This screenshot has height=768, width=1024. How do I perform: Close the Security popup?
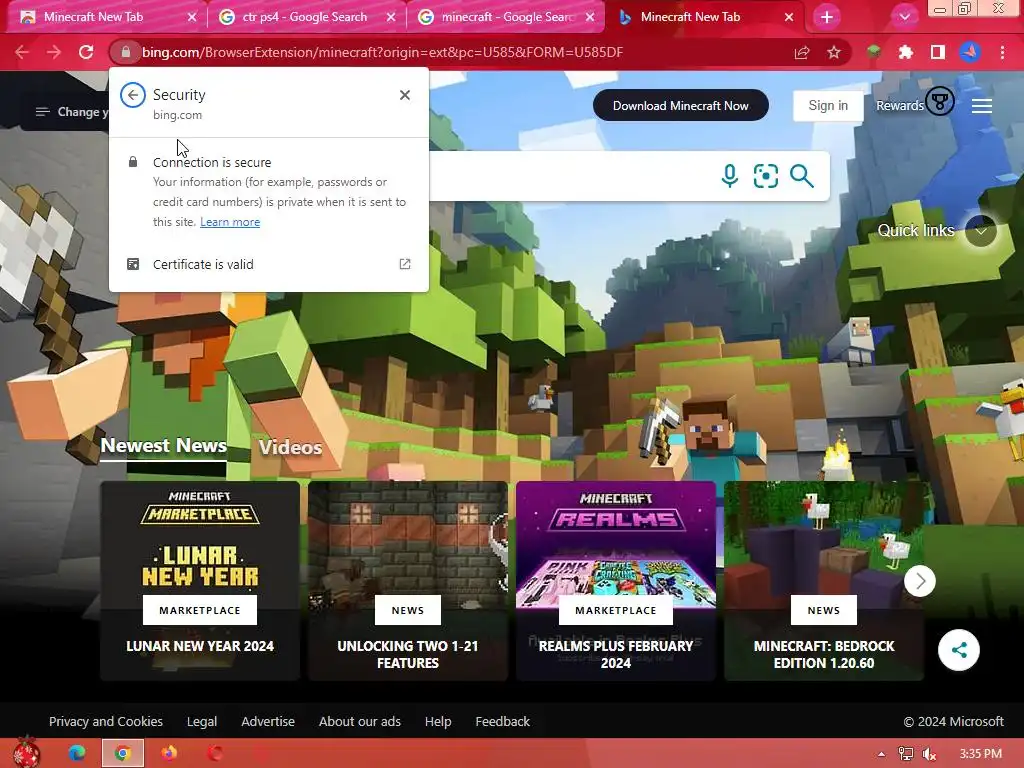[x=405, y=95]
